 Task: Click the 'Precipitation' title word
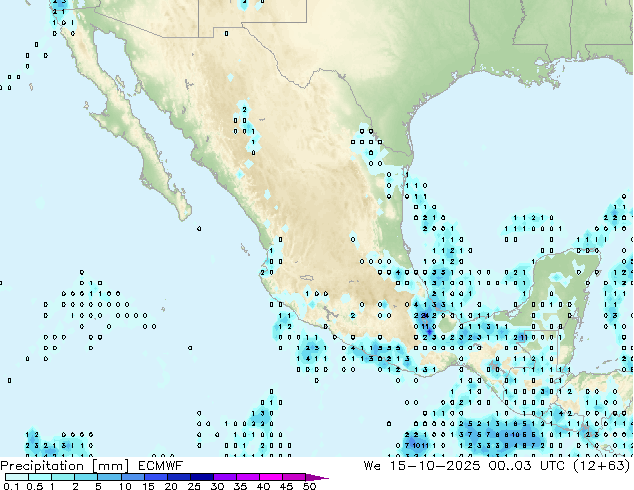(x=42, y=466)
